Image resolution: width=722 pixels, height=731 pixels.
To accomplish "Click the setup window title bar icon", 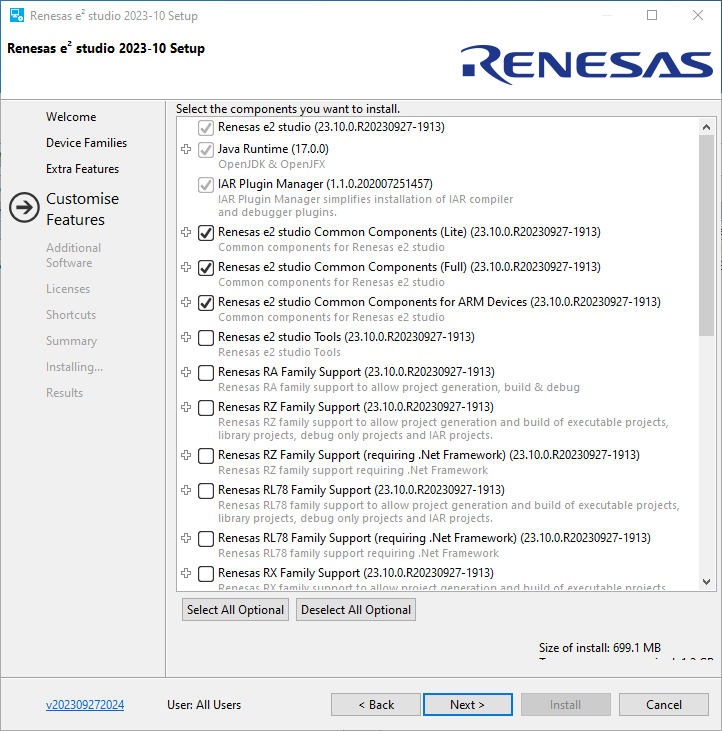I will click(17, 16).
